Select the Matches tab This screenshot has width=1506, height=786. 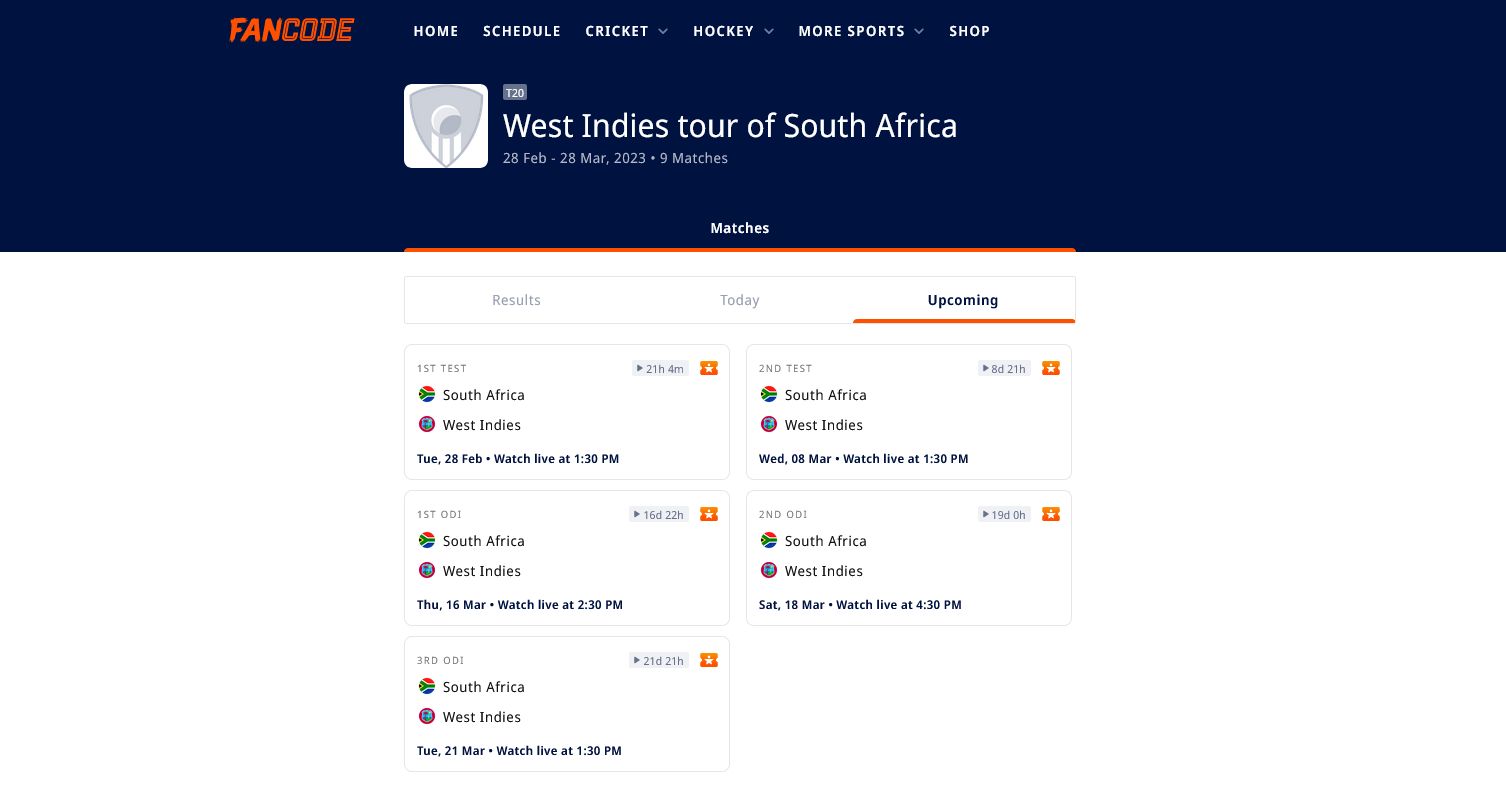[x=740, y=228]
